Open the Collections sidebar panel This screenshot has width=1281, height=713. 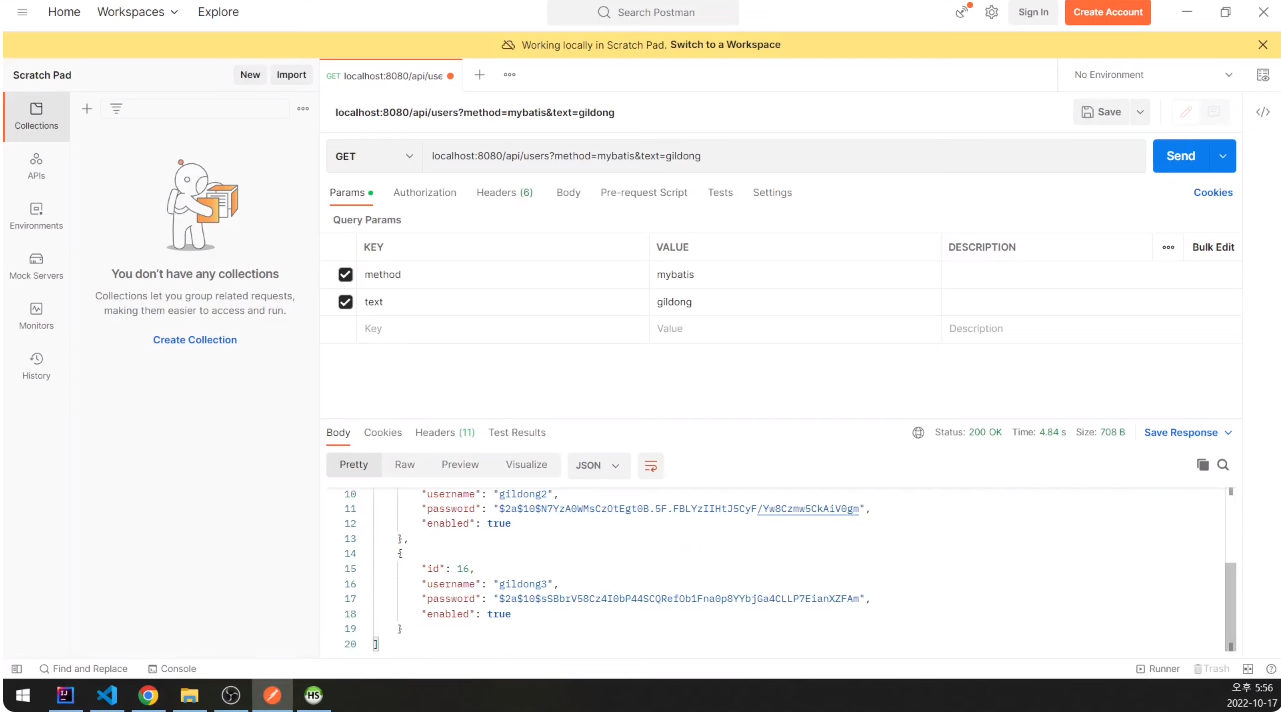click(x=37, y=116)
